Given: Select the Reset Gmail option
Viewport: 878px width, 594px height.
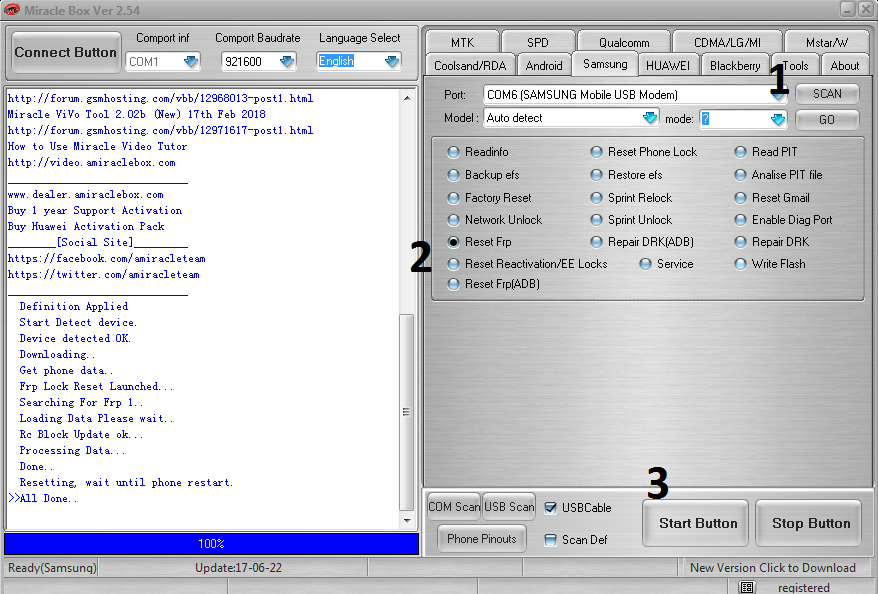Looking at the screenshot, I should click(x=740, y=198).
